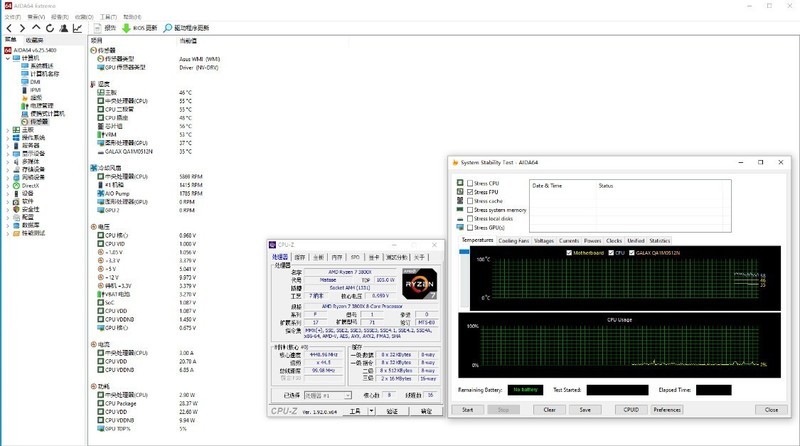The width and height of the screenshot is (800, 446).
Task: Click the green BIOS update arrow icon
Action: coord(126,28)
